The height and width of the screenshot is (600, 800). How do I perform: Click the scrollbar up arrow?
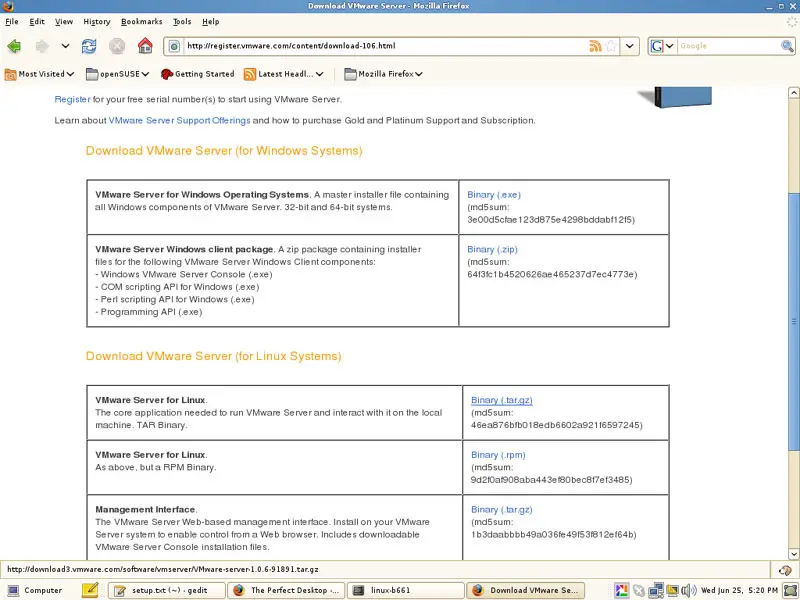click(x=793, y=92)
